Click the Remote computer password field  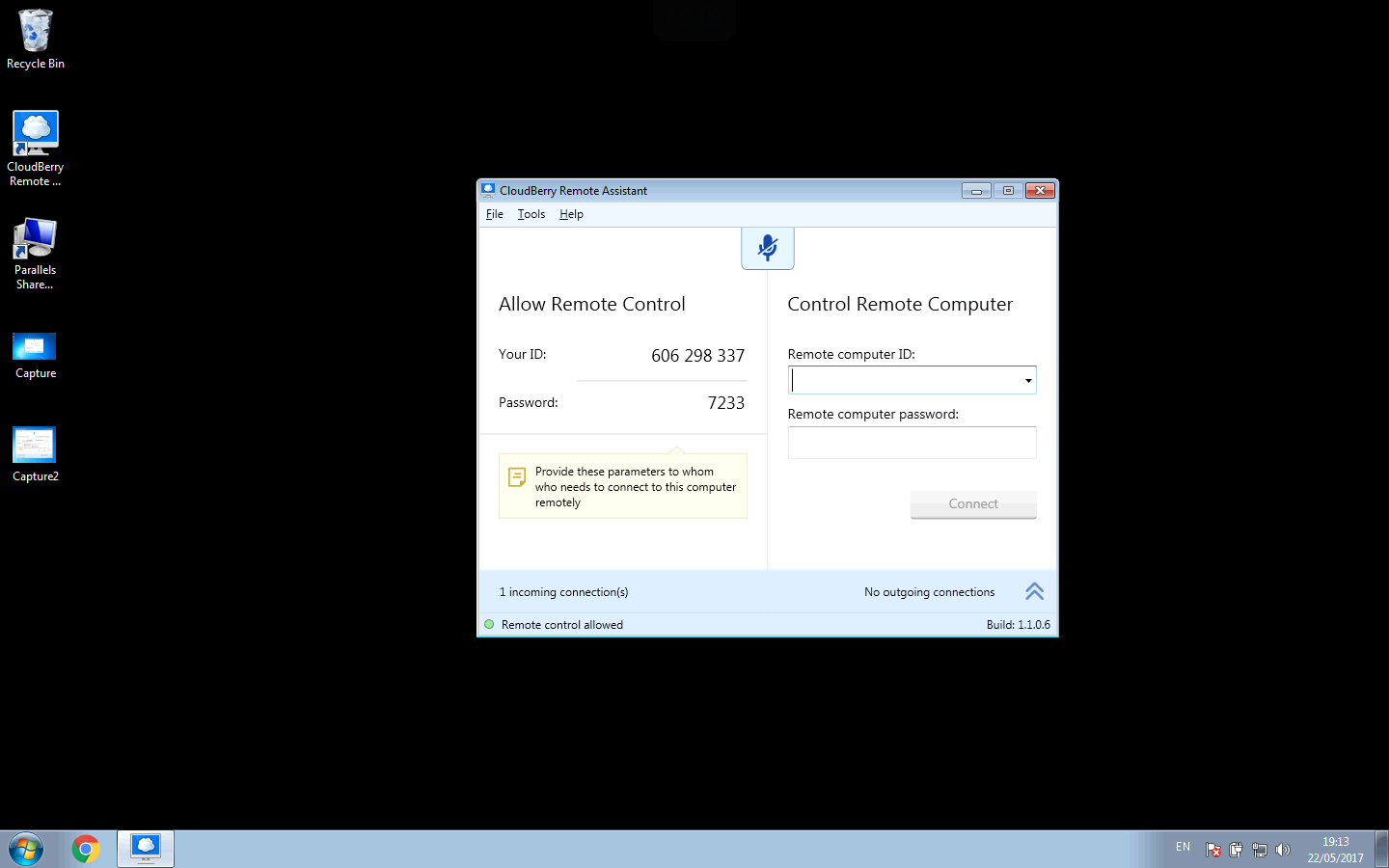click(x=912, y=443)
